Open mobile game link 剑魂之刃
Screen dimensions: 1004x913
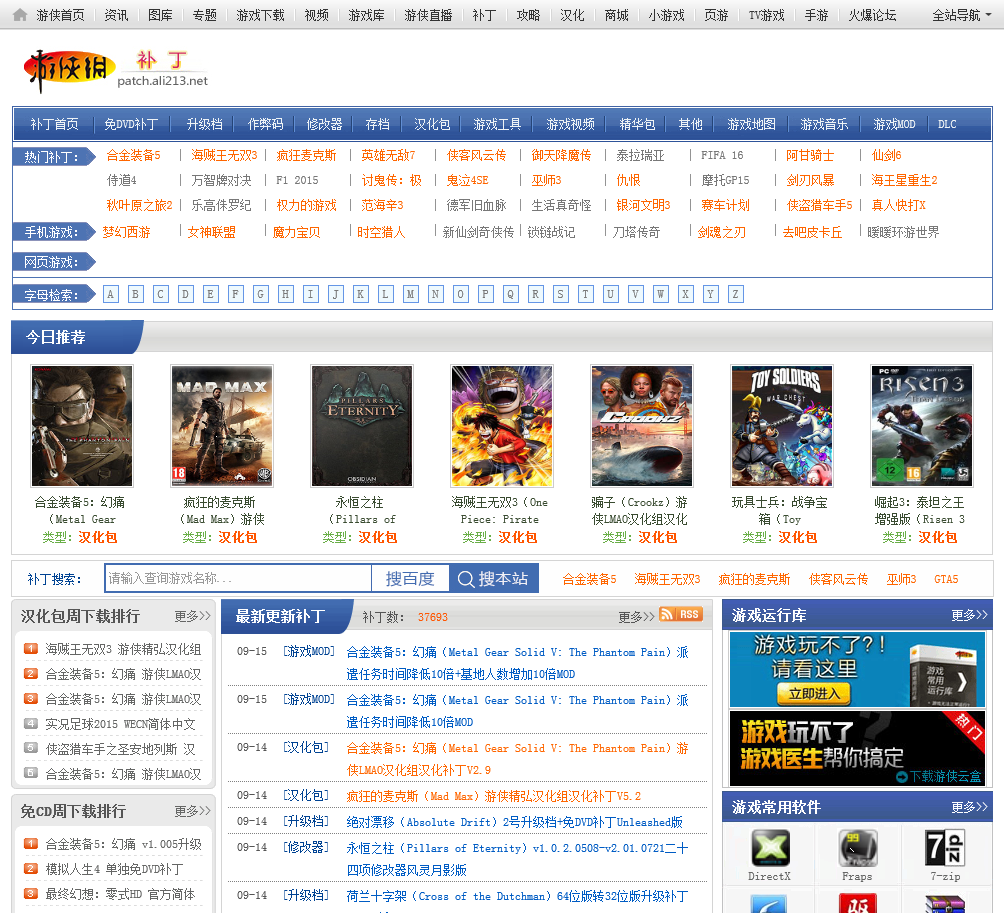722,232
